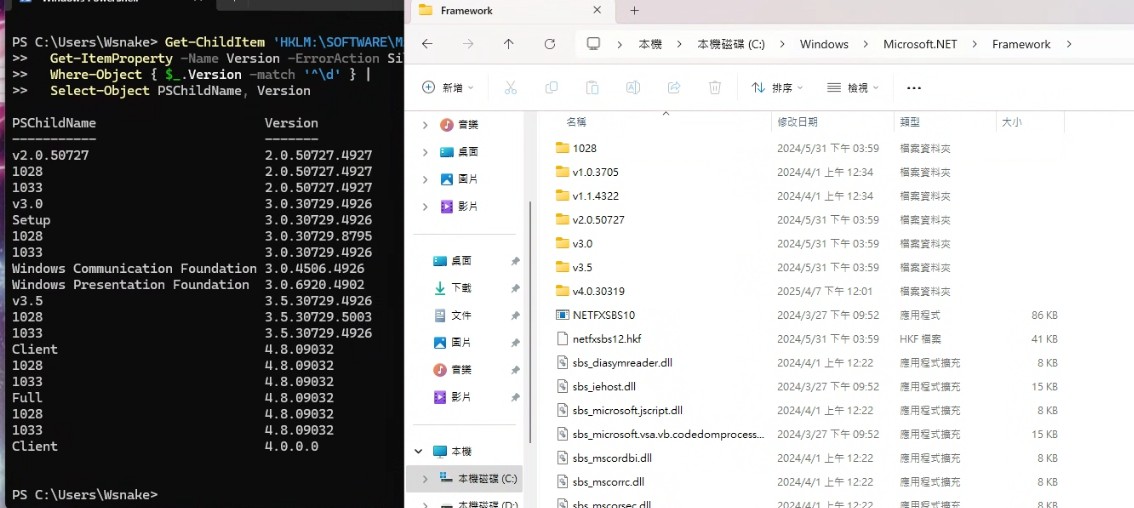Expand the top 影片 tree node arrow
This screenshot has height=508, width=1134.
[425, 206]
